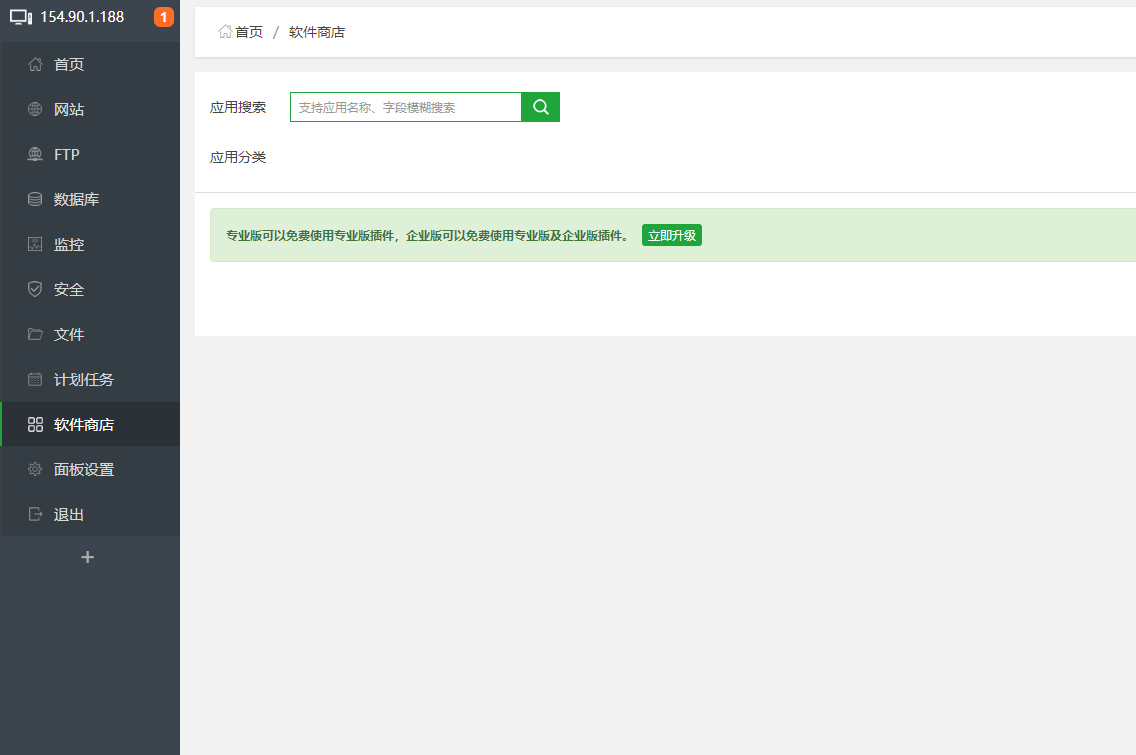Expand the sidebar with the plus button
The image size is (1136, 755).
pos(88,557)
